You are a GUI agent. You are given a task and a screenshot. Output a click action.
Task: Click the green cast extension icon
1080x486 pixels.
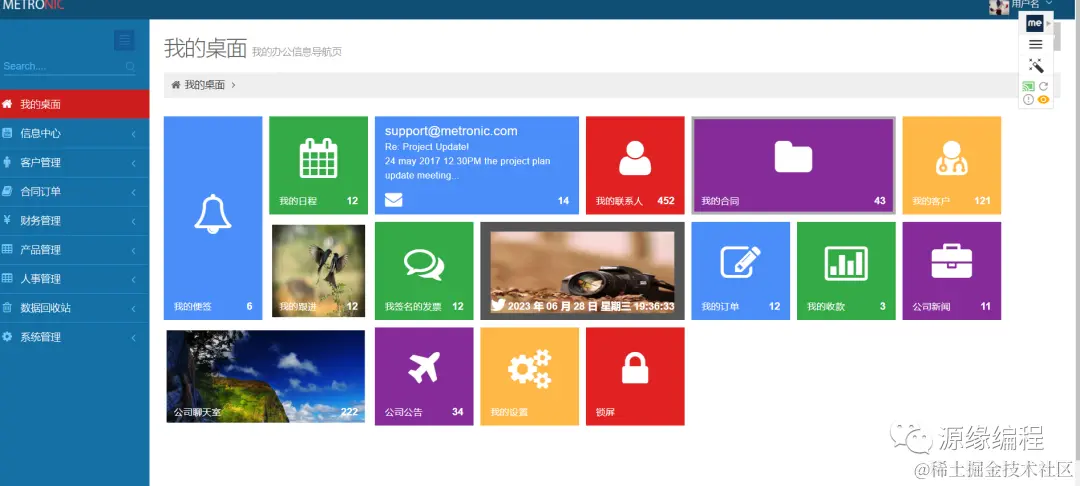(x=1028, y=86)
